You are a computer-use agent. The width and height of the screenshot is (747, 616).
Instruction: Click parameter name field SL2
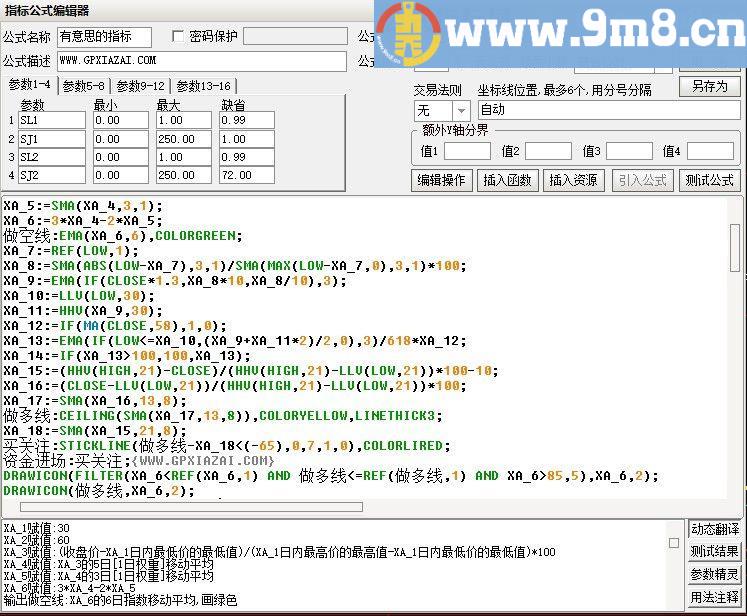pyautogui.click(x=52, y=157)
